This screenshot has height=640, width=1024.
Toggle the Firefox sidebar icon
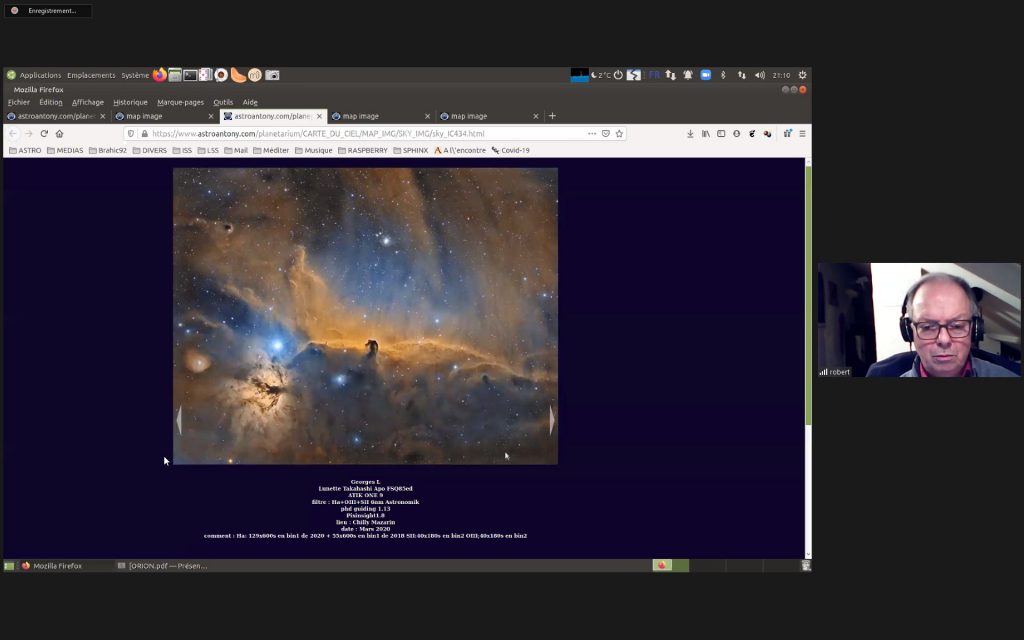(721, 134)
